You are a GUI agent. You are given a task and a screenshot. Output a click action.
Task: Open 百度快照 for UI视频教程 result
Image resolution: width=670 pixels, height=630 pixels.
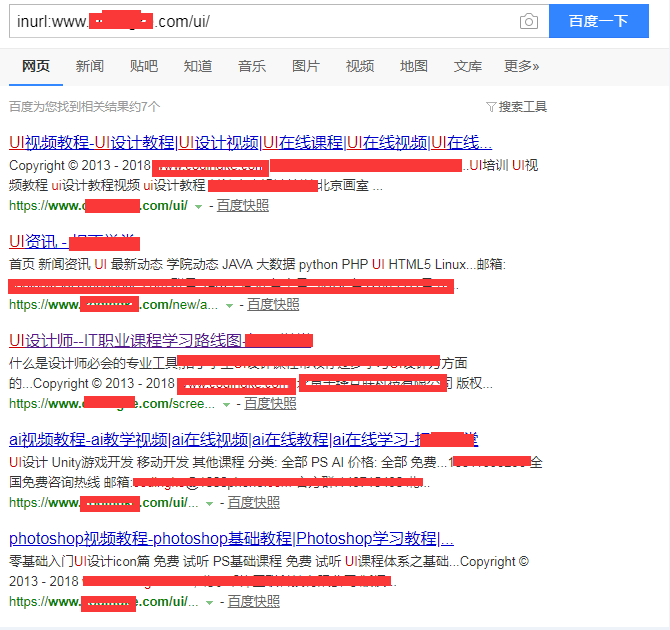243,206
